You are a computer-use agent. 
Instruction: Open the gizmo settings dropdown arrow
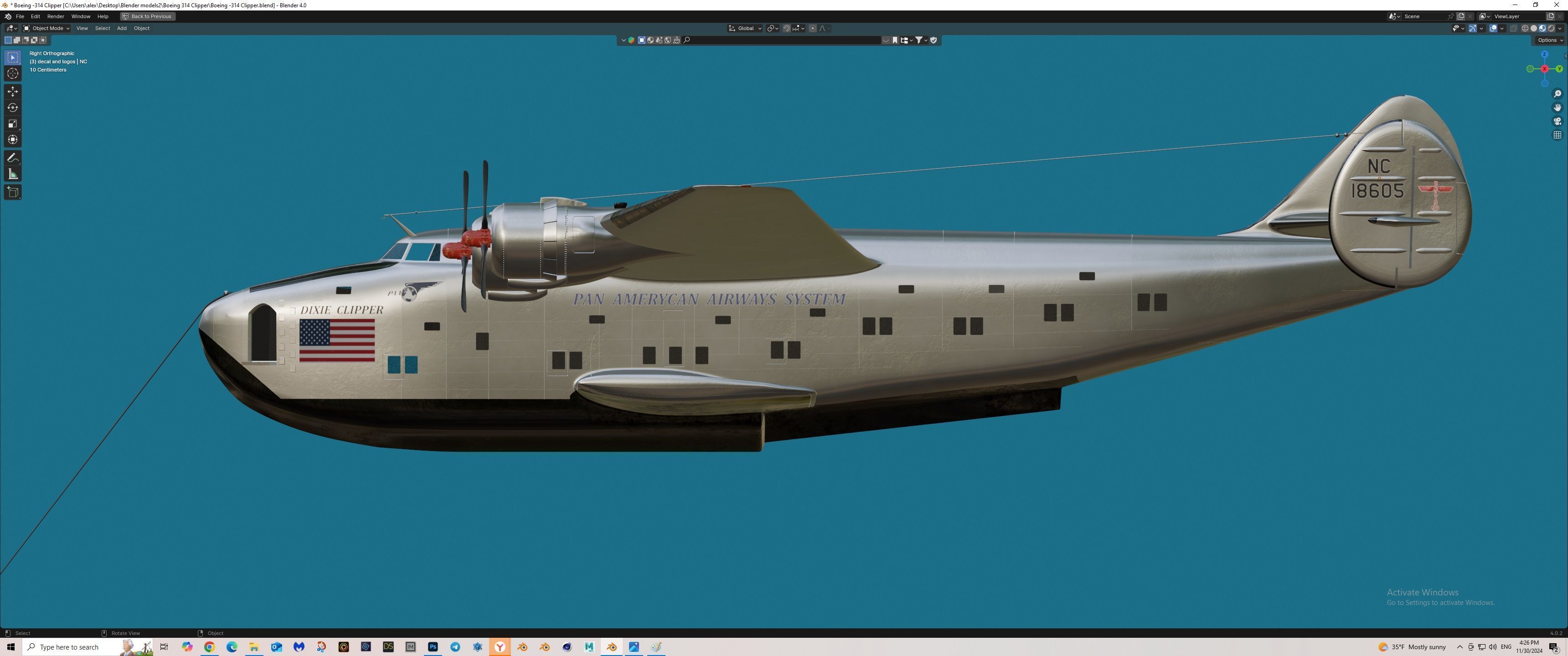point(1481,29)
